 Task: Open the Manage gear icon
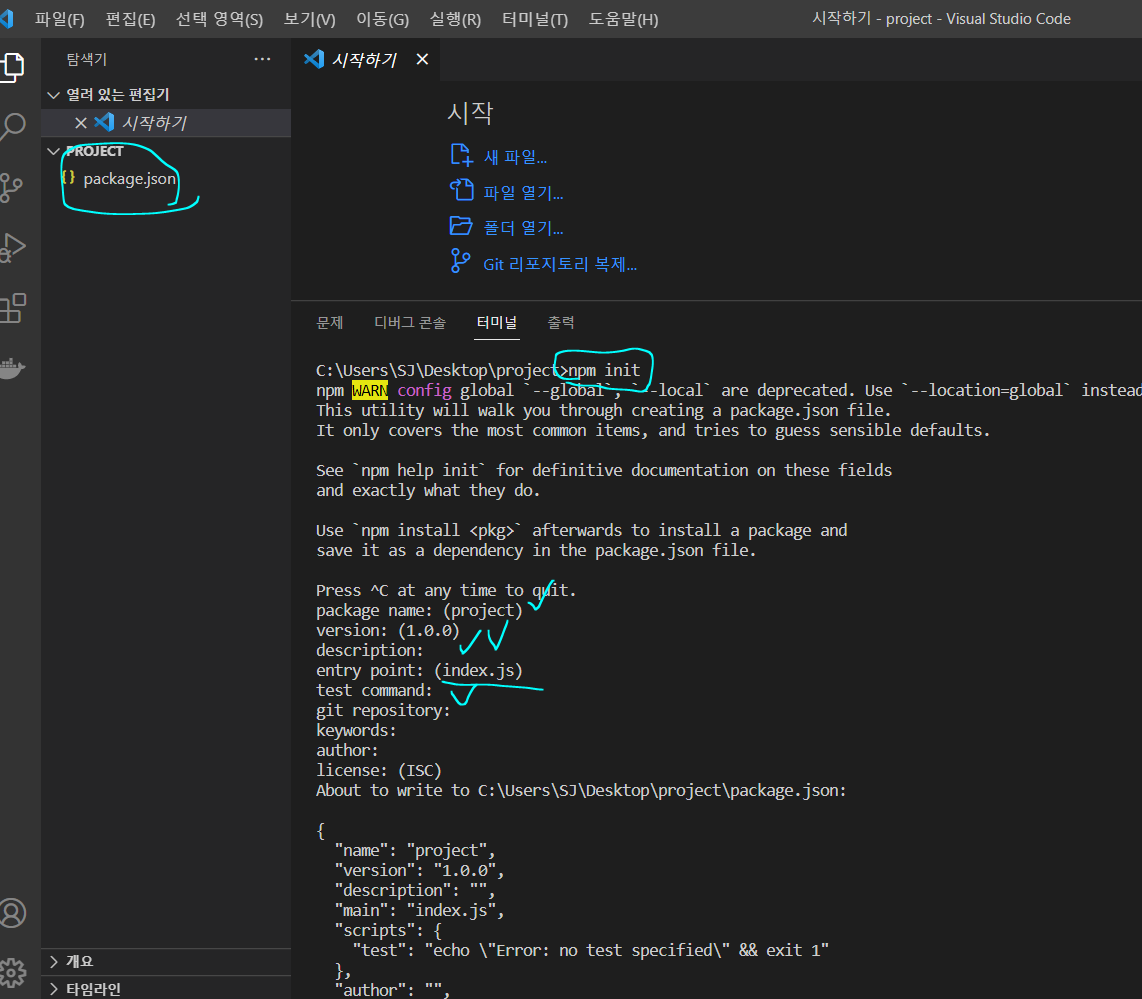[12, 972]
